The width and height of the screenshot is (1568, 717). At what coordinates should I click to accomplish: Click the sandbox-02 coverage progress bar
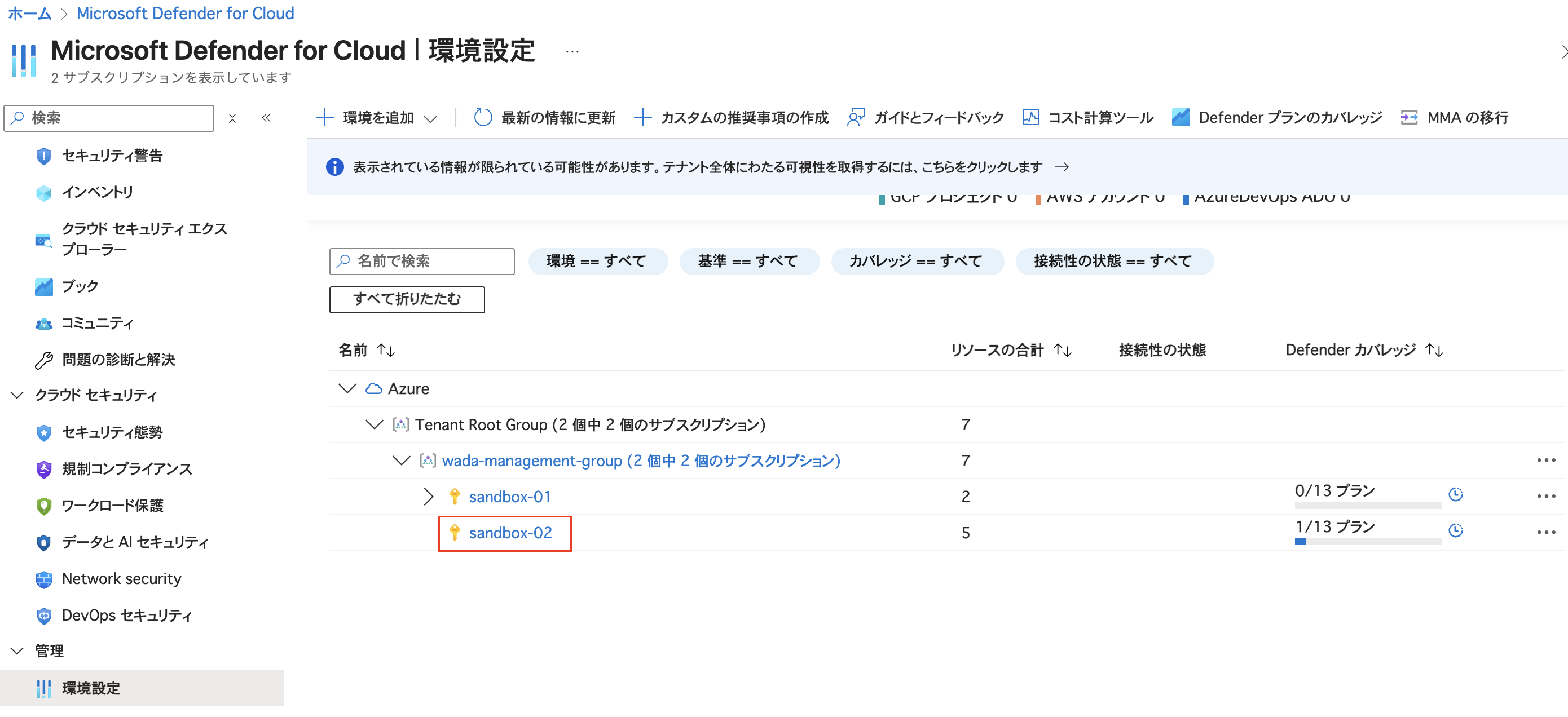1367,542
